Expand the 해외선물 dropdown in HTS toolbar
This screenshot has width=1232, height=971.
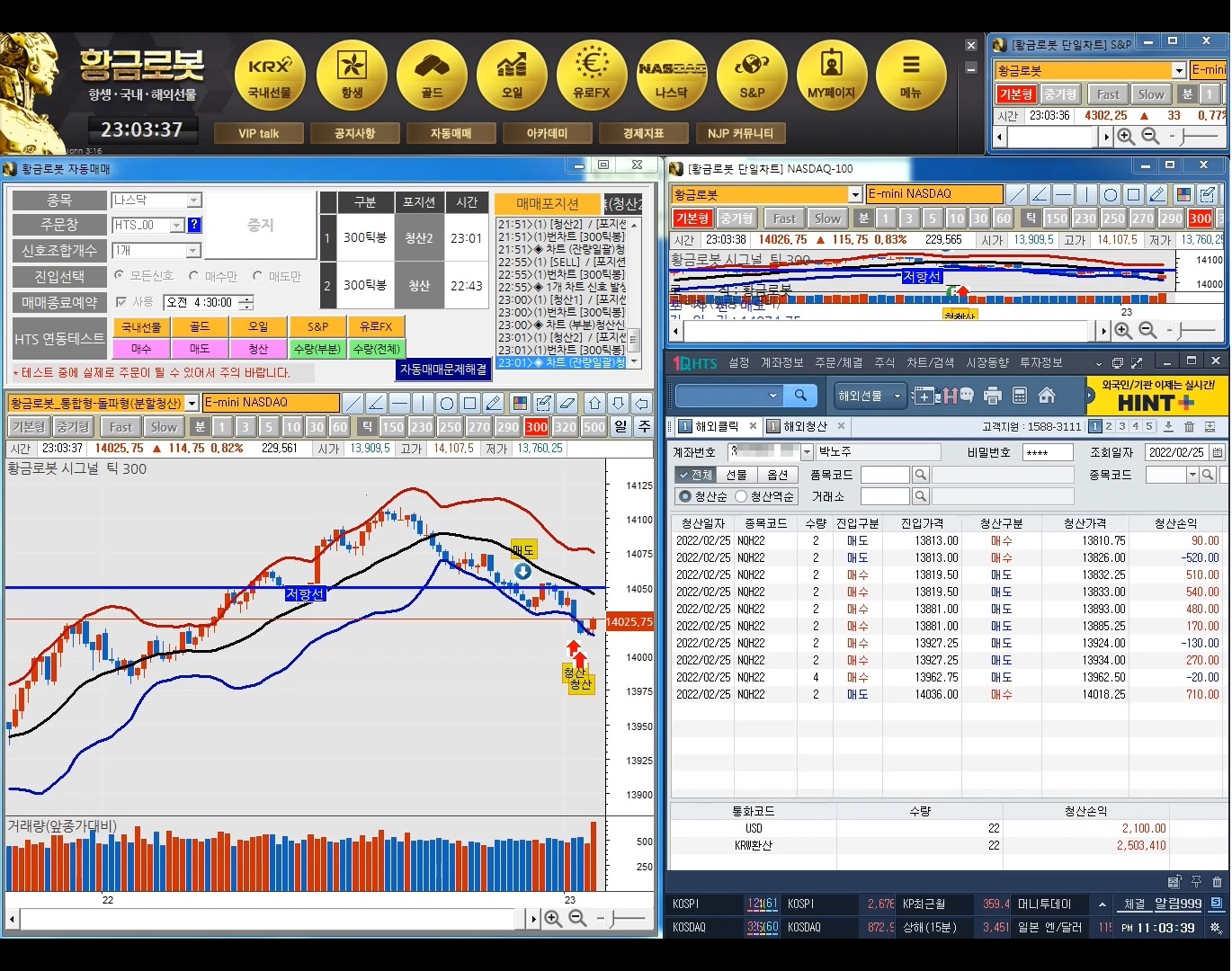(x=897, y=396)
